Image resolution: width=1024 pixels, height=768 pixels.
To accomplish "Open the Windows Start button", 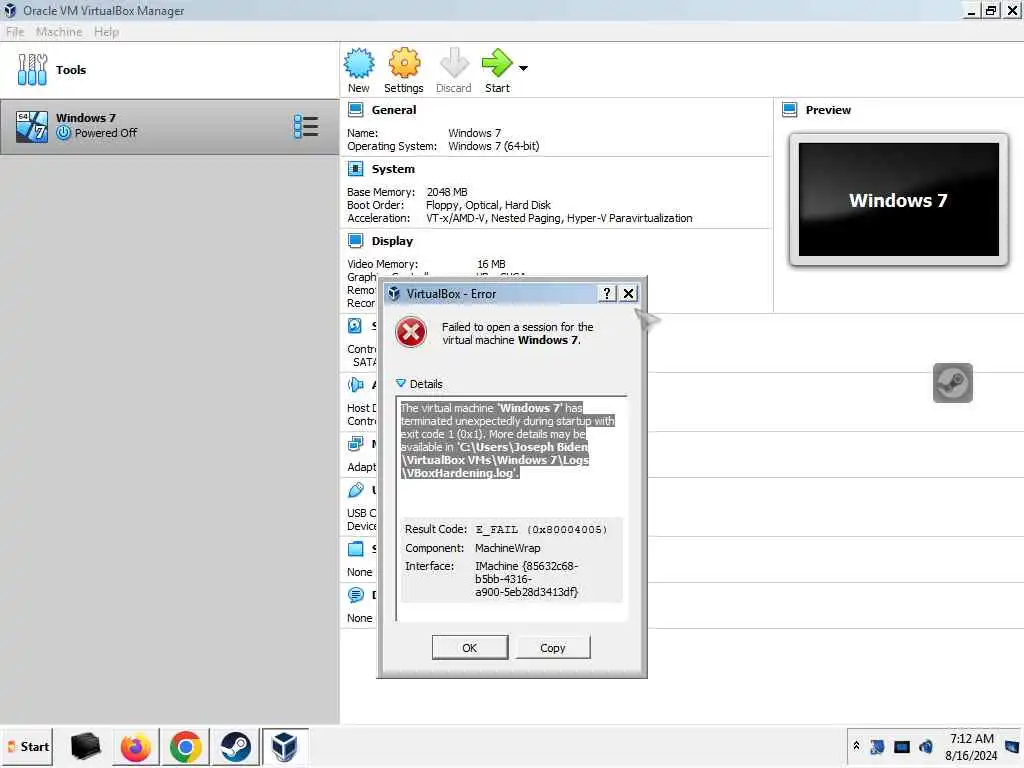I will point(28,746).
